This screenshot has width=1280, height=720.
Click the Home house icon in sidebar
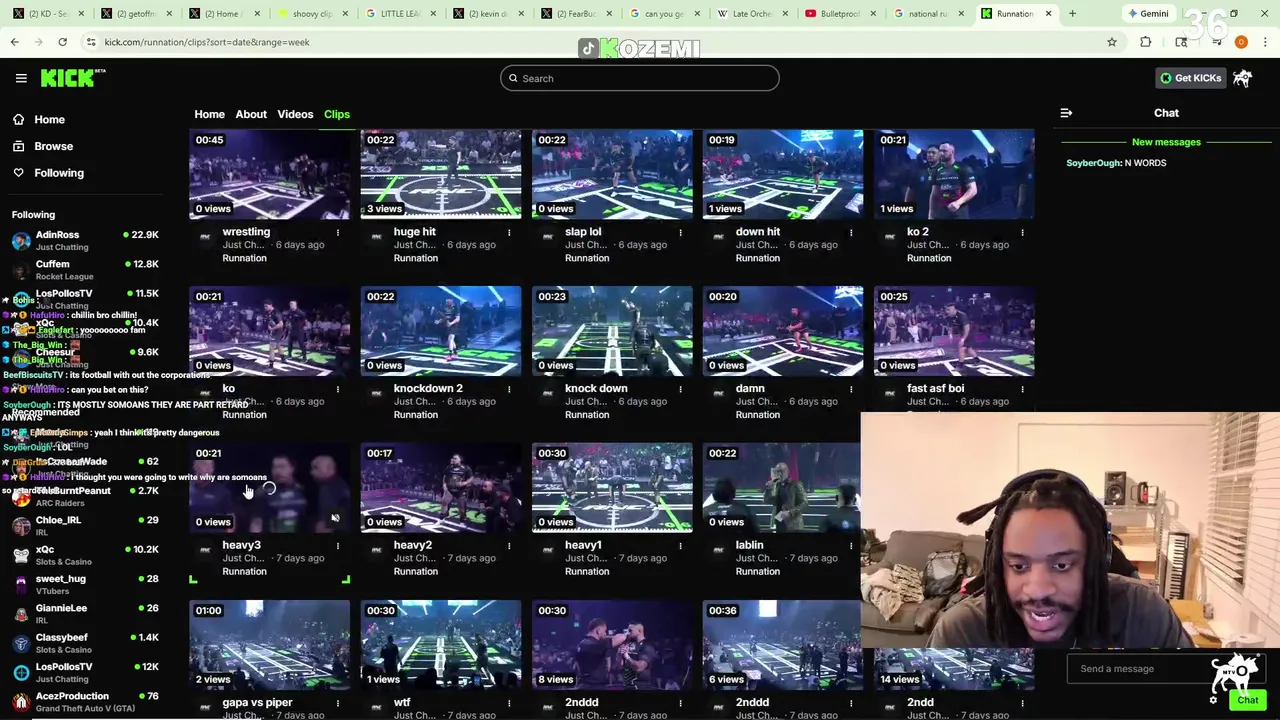tap(18, 119)
